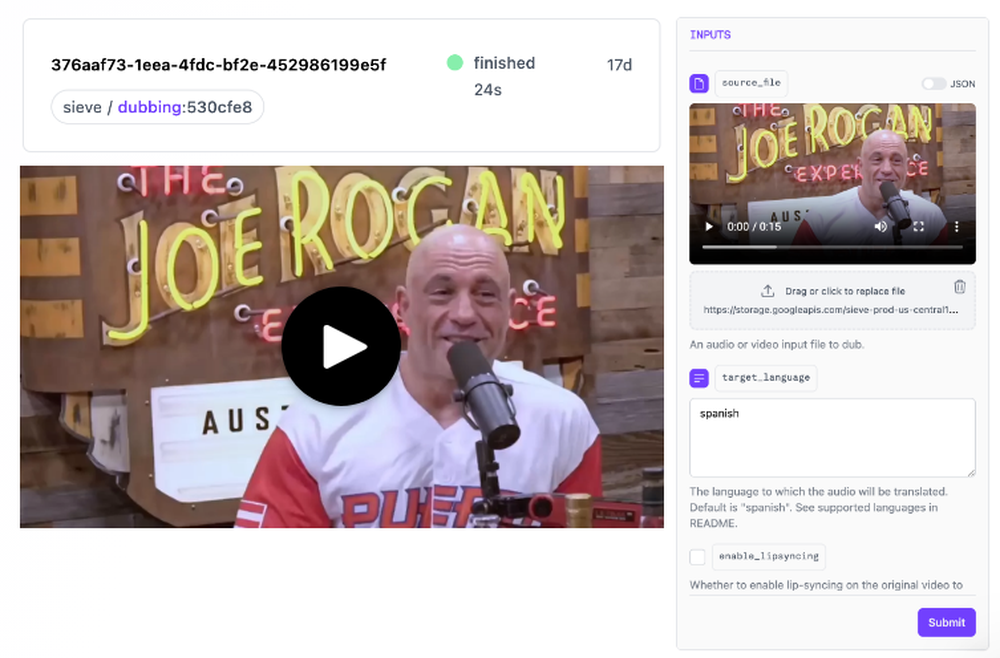Click the green finished status dot
Image resolution: width=1000 pixels, height=658 pixels.
click(x=455, y=62)
